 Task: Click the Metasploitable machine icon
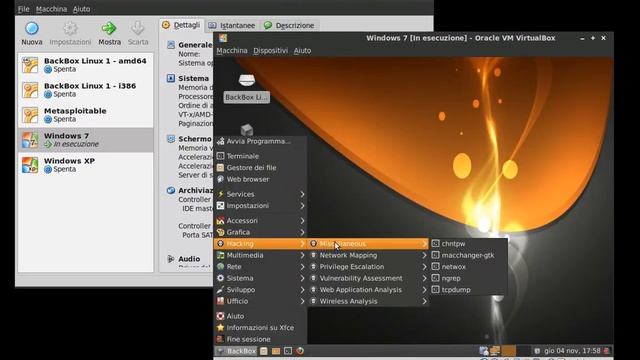[30, 115]
